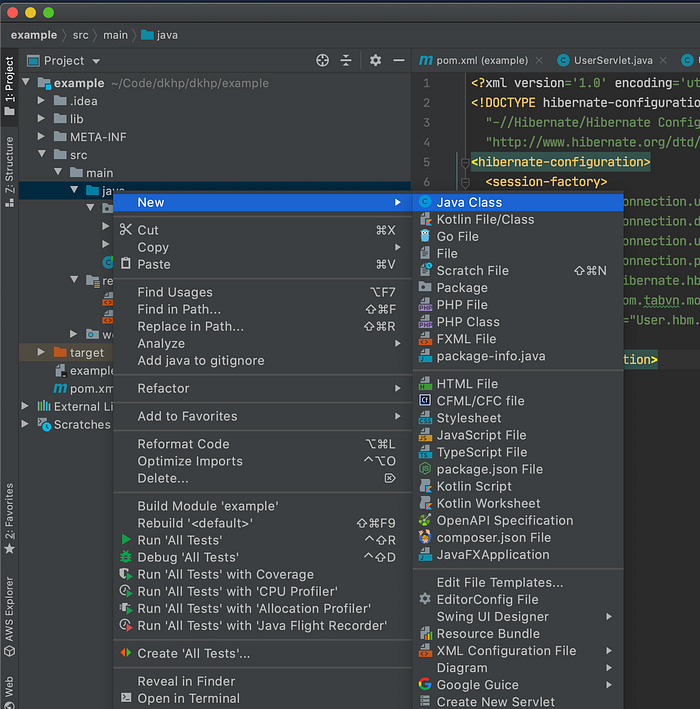Screen dimensions: 700x709
Task: Click 'main' breadcrumb segment
Action: coord(115,35)
